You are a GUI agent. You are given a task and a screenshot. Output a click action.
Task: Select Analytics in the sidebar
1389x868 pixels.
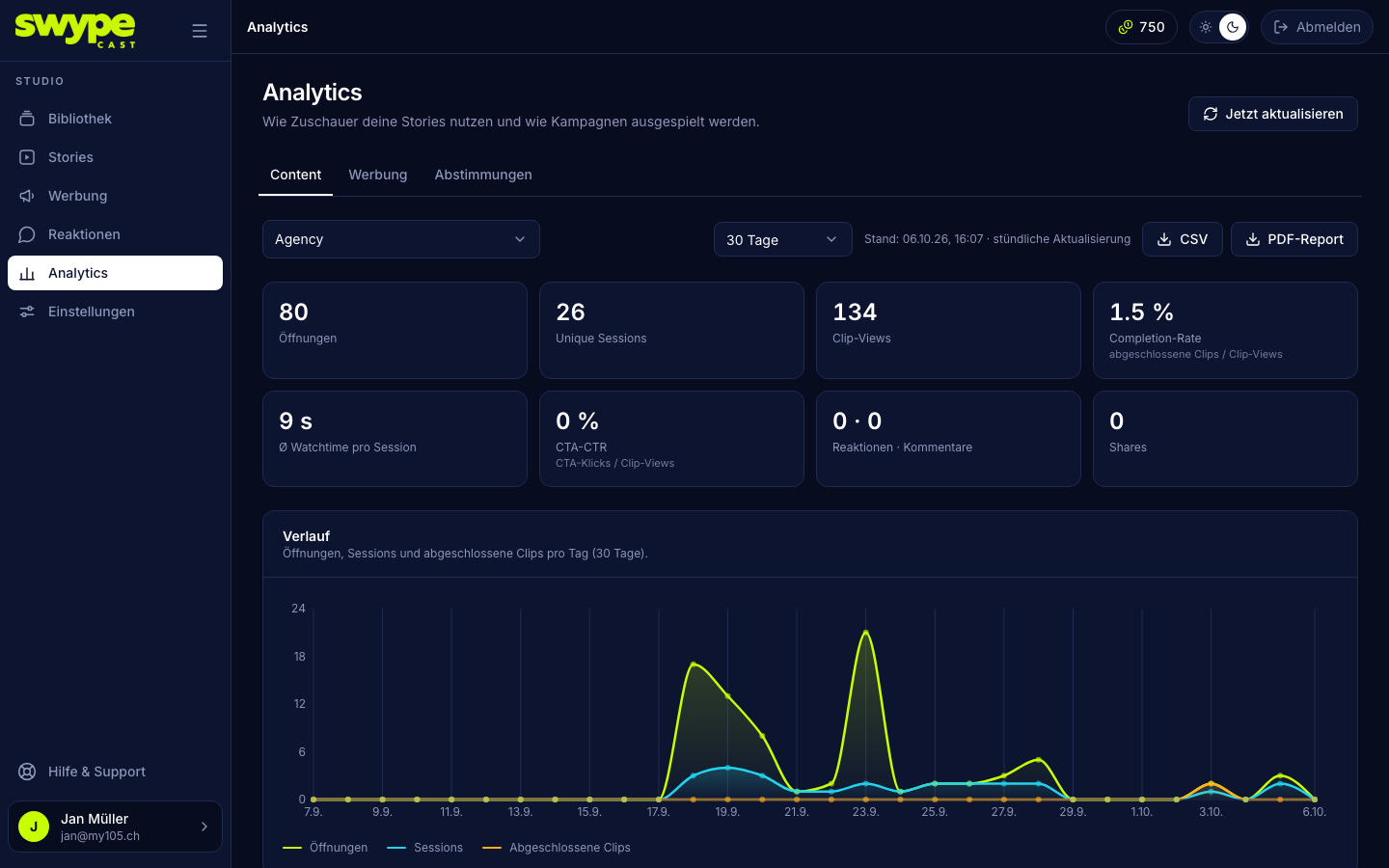[x=115, y=273]
